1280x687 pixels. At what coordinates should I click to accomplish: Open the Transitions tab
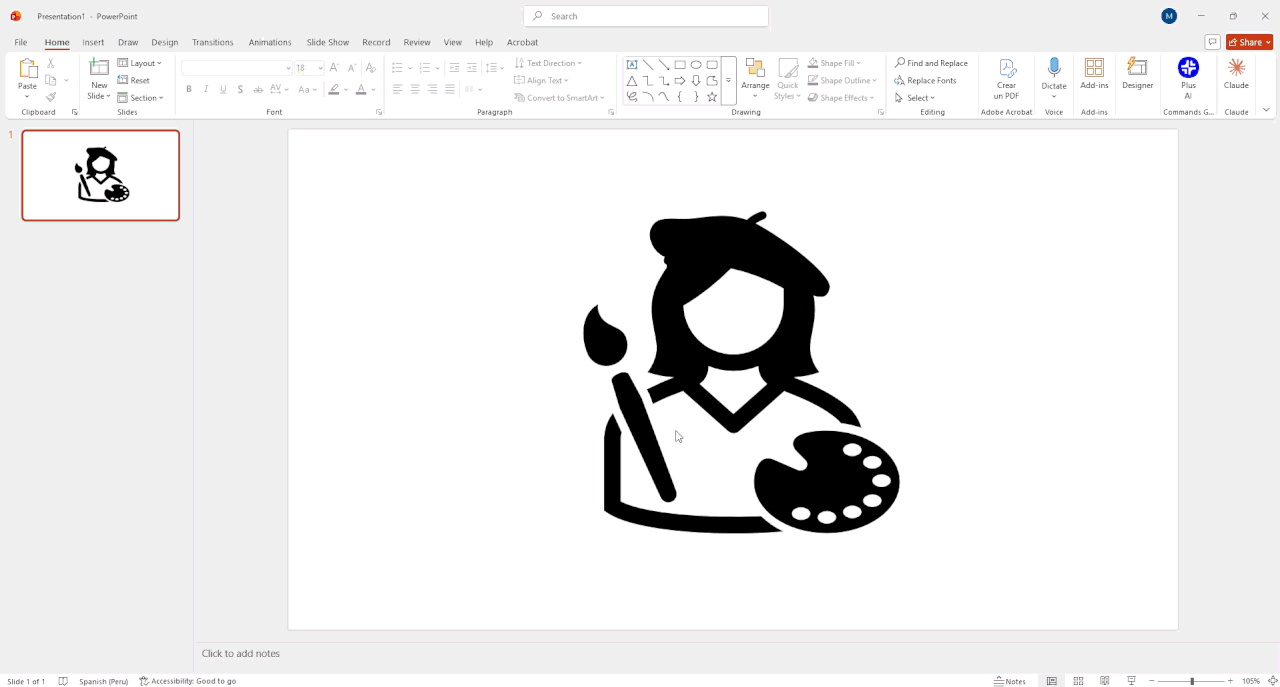click(x=213, y=42)
